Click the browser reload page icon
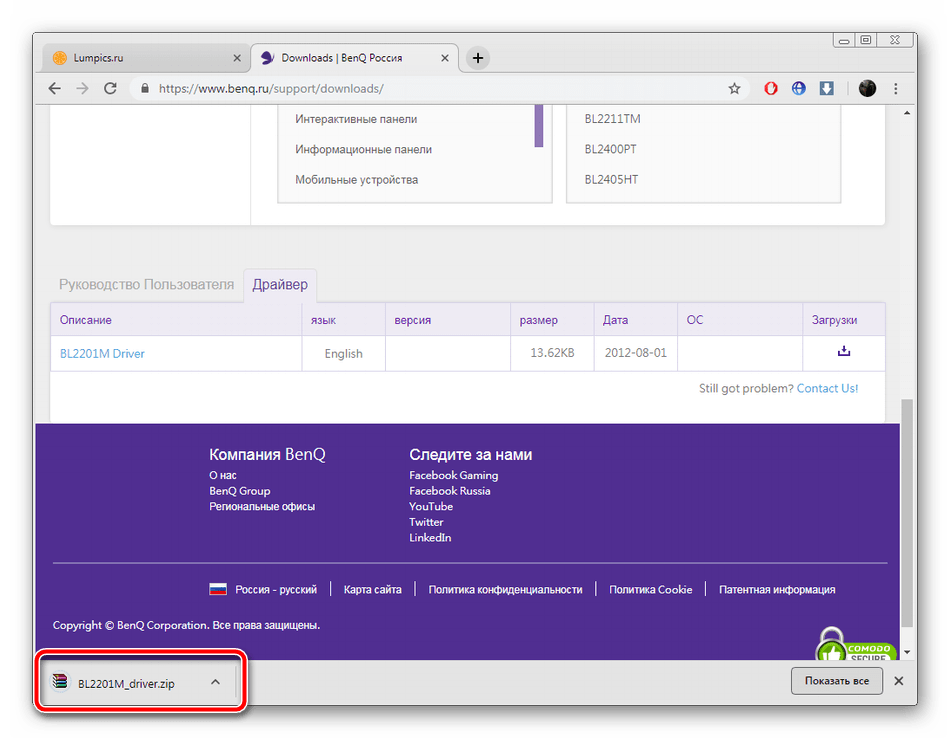This screenshot has width=950, height=738. tap(110, 88)
